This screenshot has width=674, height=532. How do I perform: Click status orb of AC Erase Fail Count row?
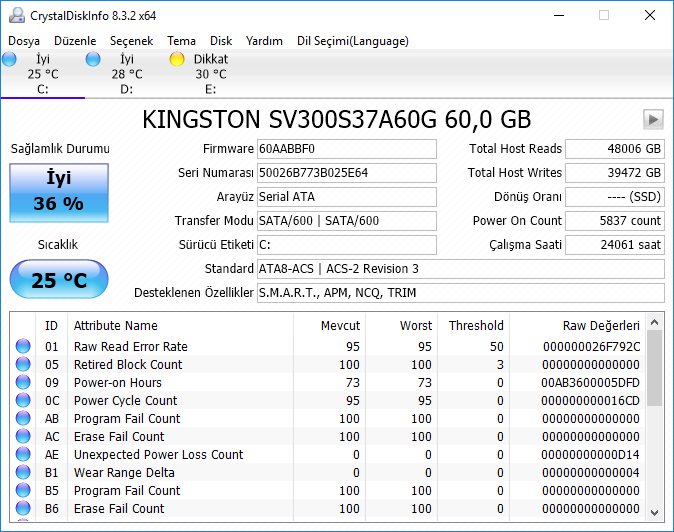[23, 437]
